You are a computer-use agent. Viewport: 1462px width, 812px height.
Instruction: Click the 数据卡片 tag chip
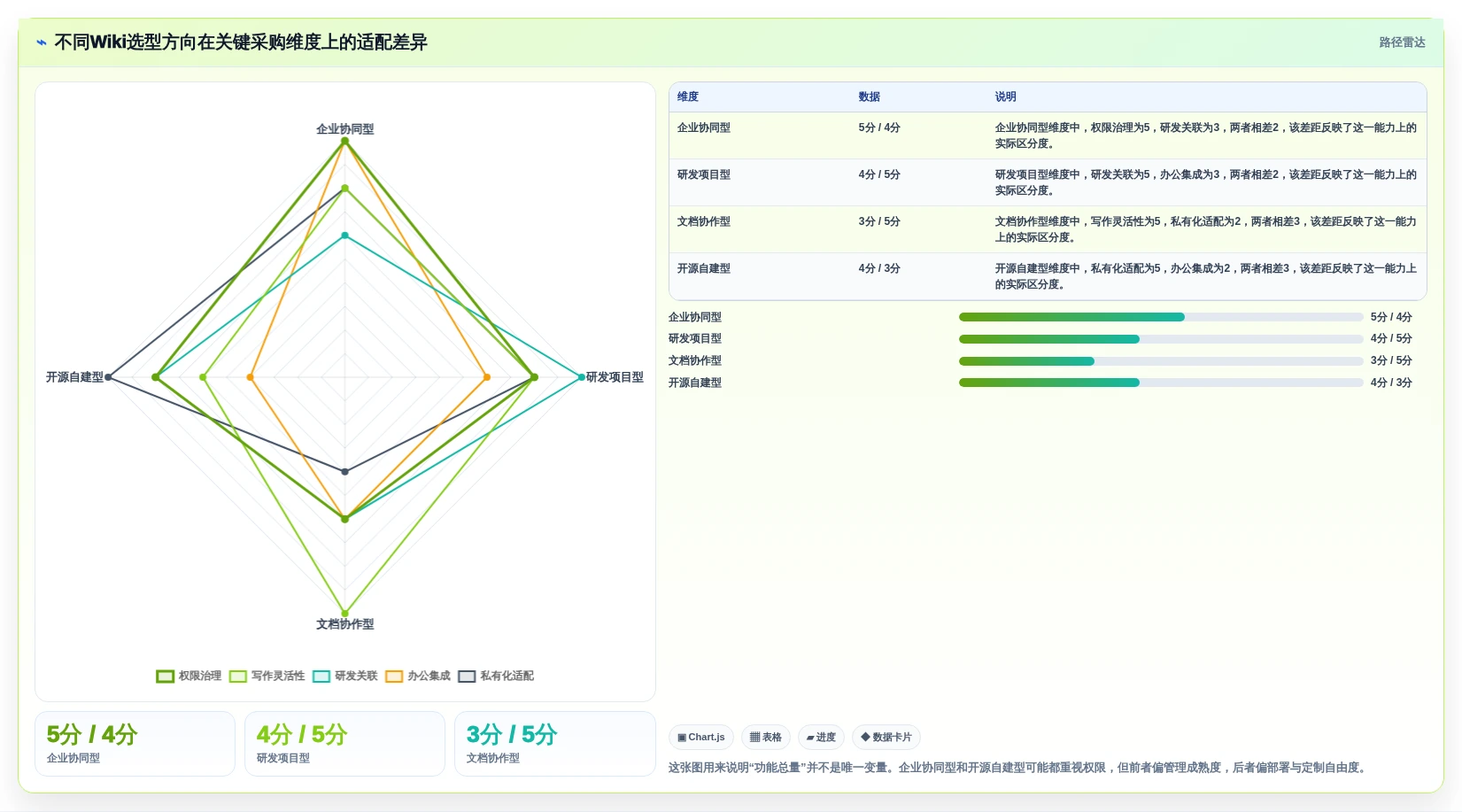(886, 737)
